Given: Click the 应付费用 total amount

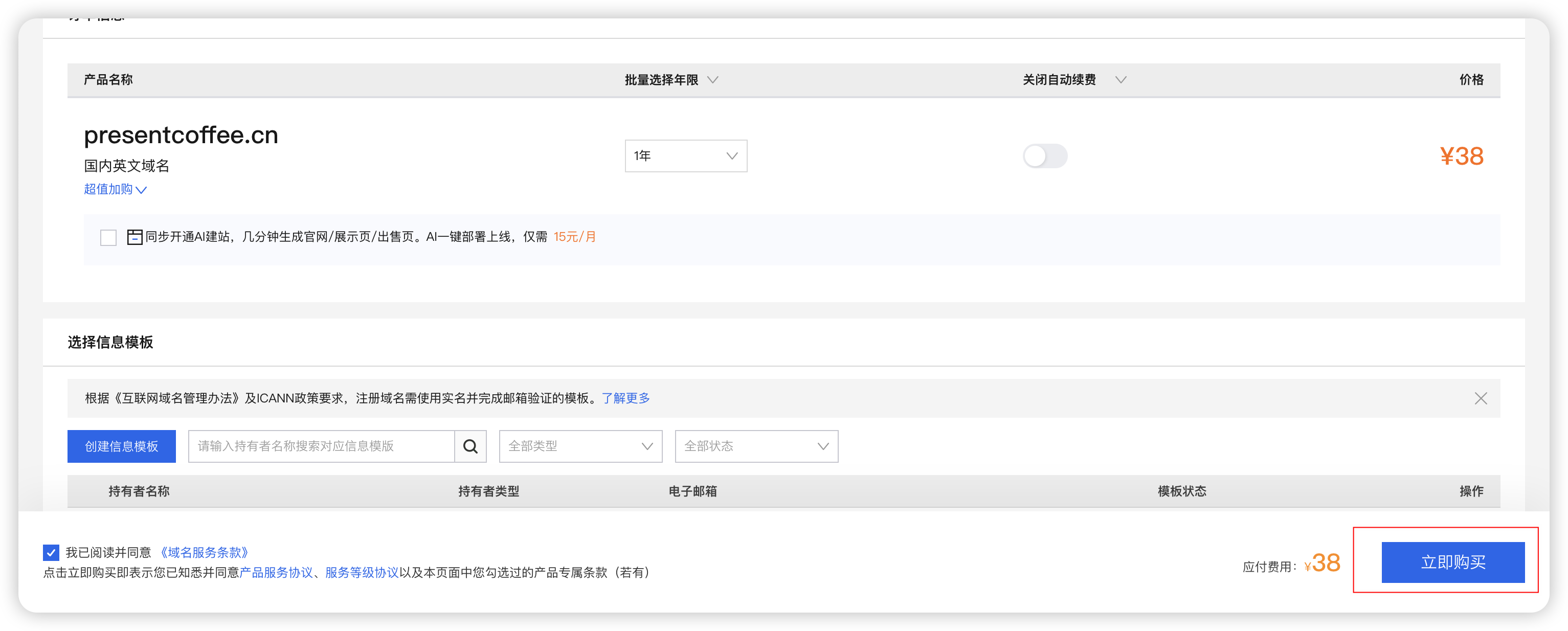Looking at the screenshot, I should [1321, 563].
